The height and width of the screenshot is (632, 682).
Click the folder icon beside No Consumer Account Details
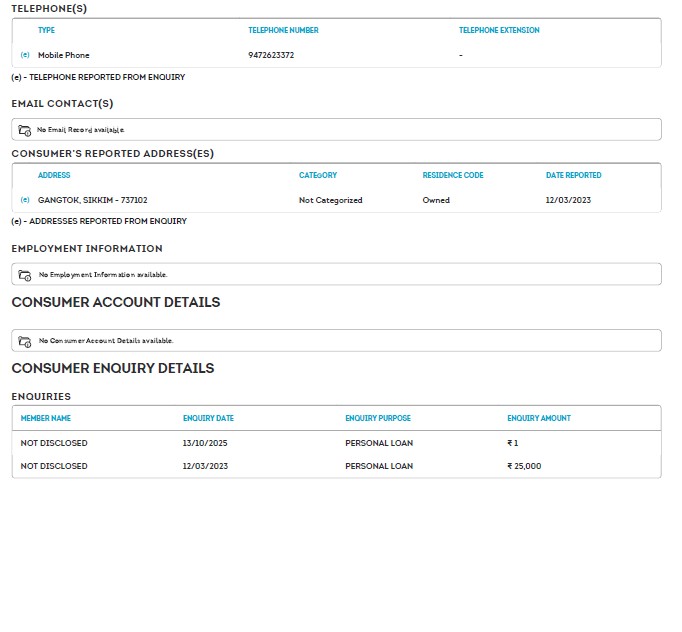click(x=25, y=341)
